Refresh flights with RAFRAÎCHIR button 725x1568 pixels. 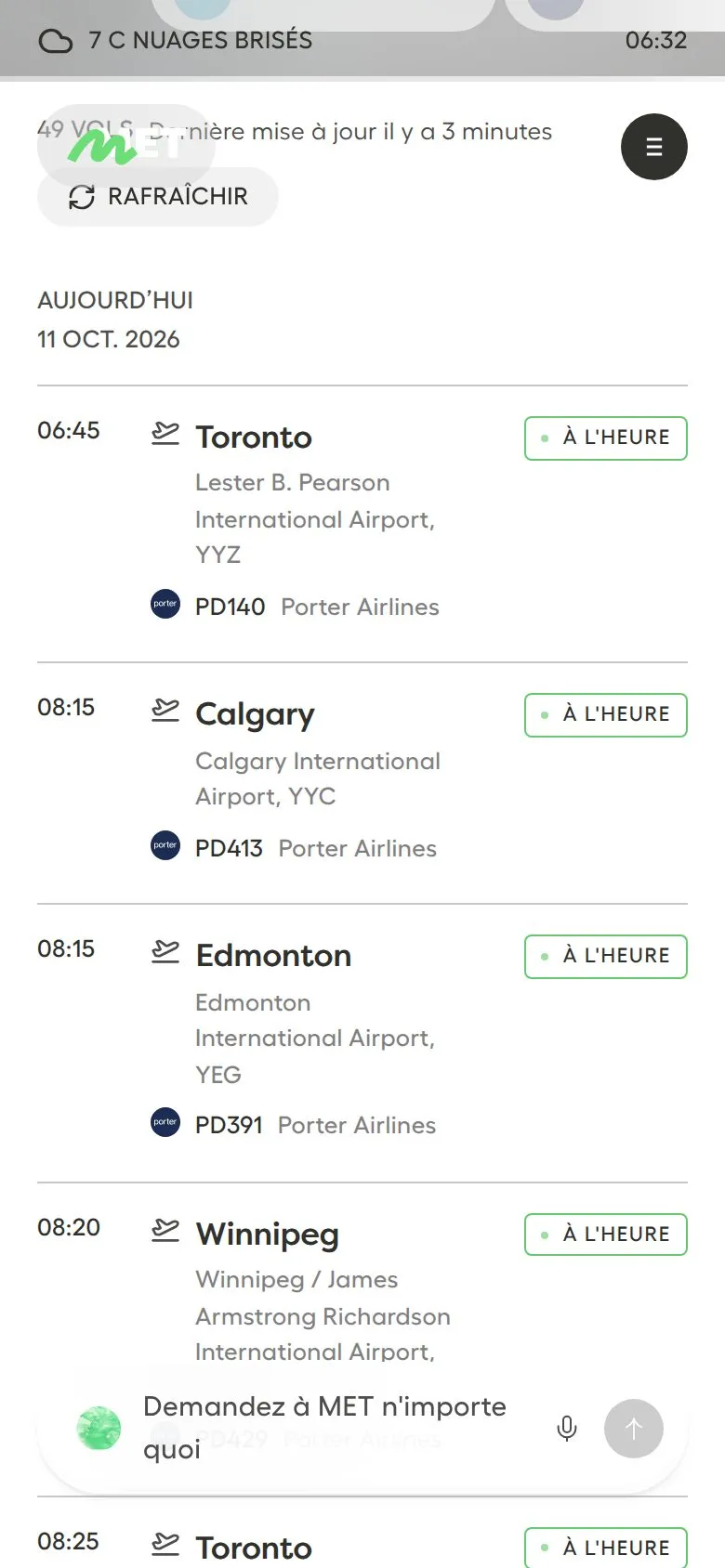tap(158, 197)
